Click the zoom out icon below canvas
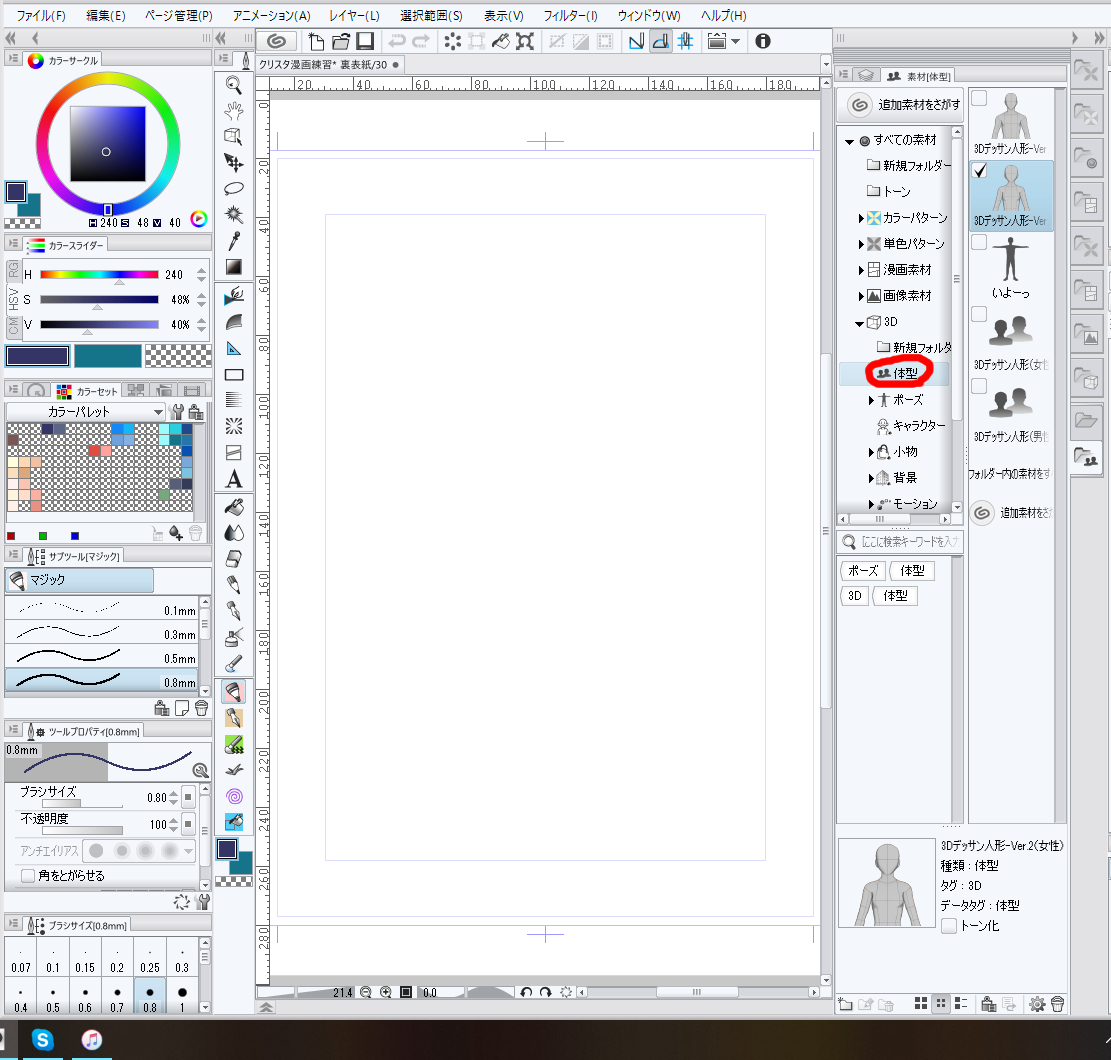 tap(366, 993)
